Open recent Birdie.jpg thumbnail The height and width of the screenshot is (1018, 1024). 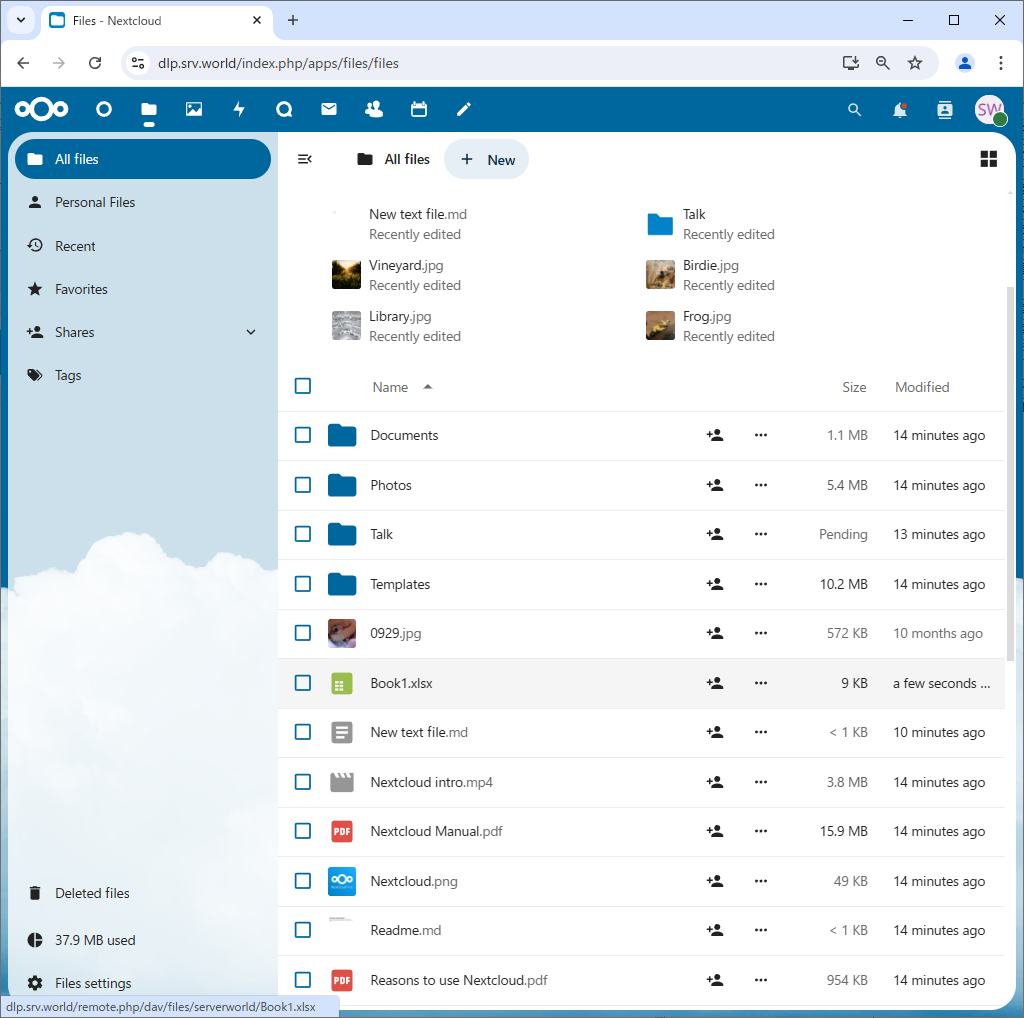660,275
